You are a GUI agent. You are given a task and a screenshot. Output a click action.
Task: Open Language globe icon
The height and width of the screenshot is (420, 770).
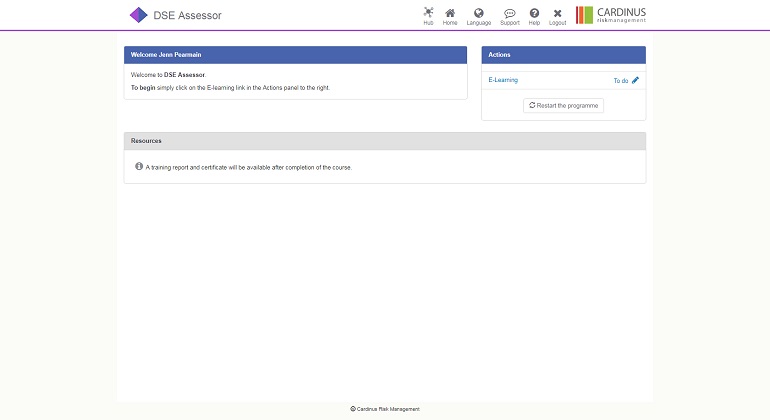point(478,13)
